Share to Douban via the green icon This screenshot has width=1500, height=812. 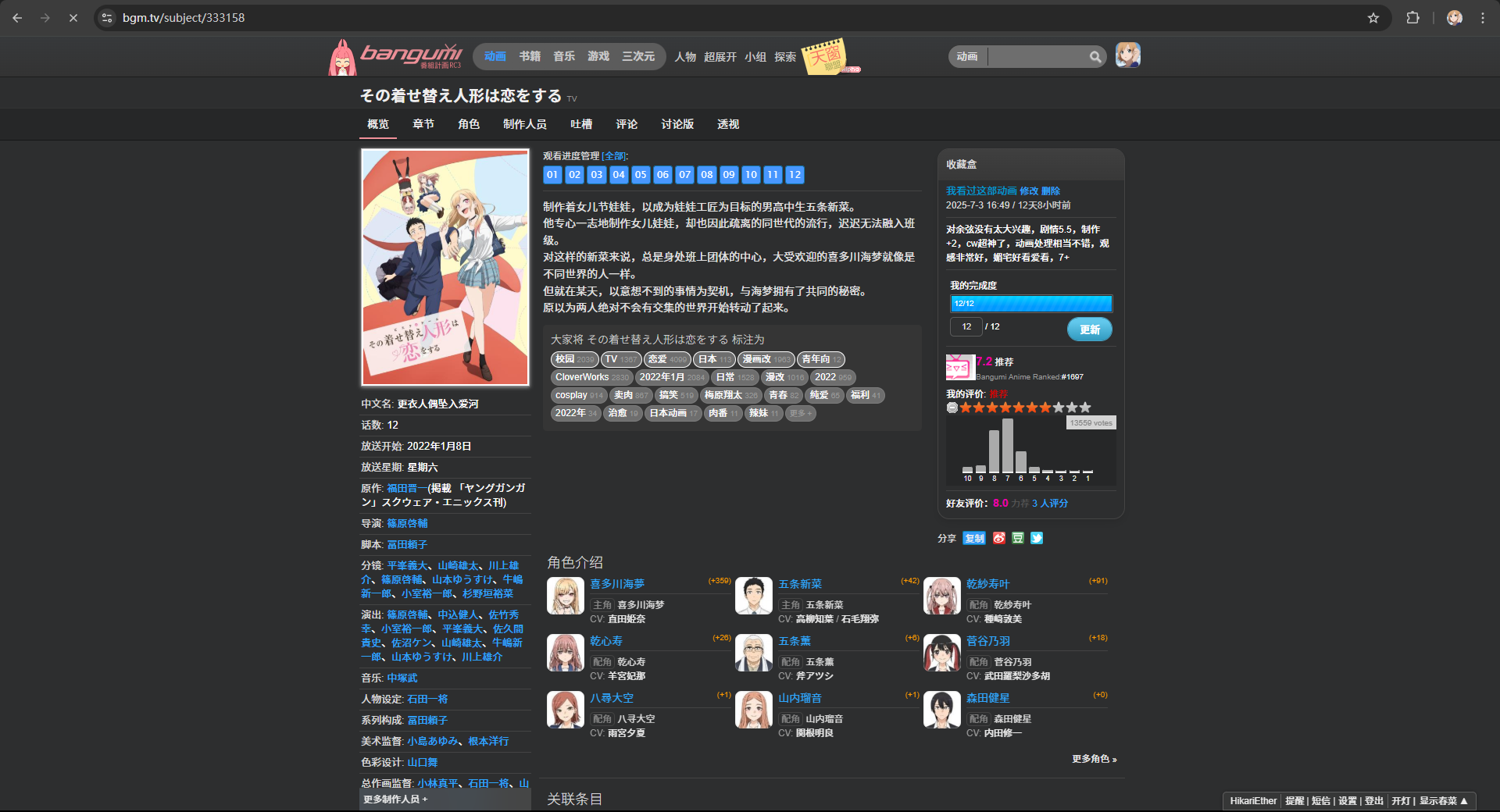(x=1018, y=538)
